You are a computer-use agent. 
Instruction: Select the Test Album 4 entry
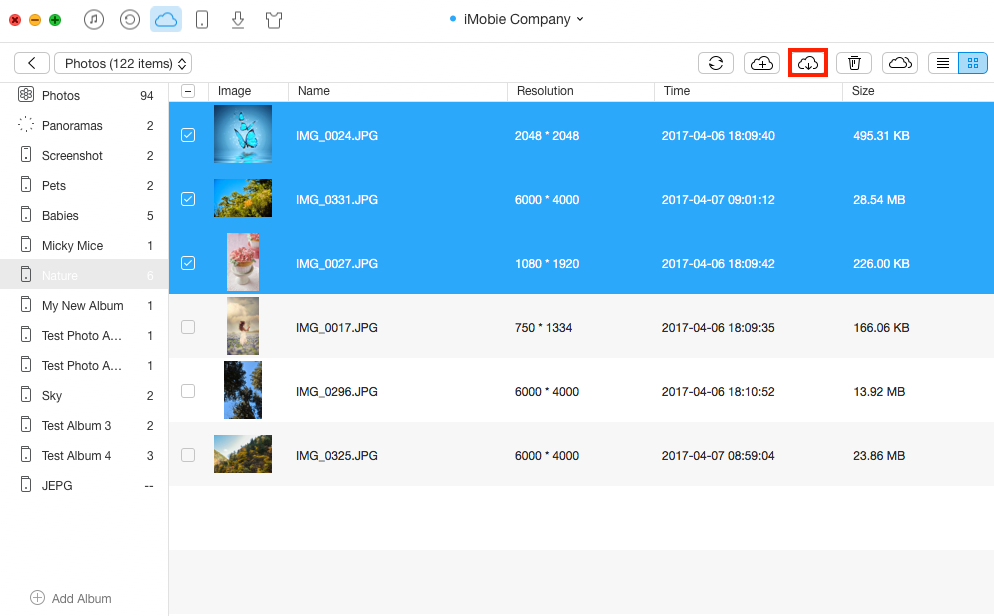click(x=84, y=455)
